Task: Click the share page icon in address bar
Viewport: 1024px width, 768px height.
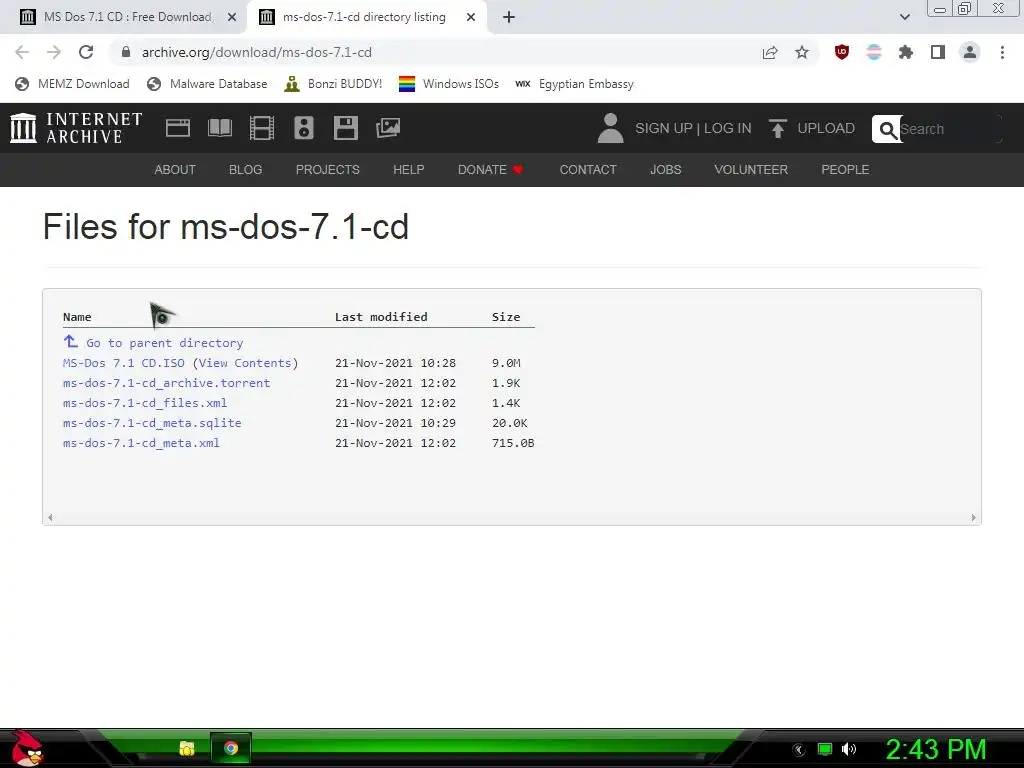Action: click(x=770, y=52)
